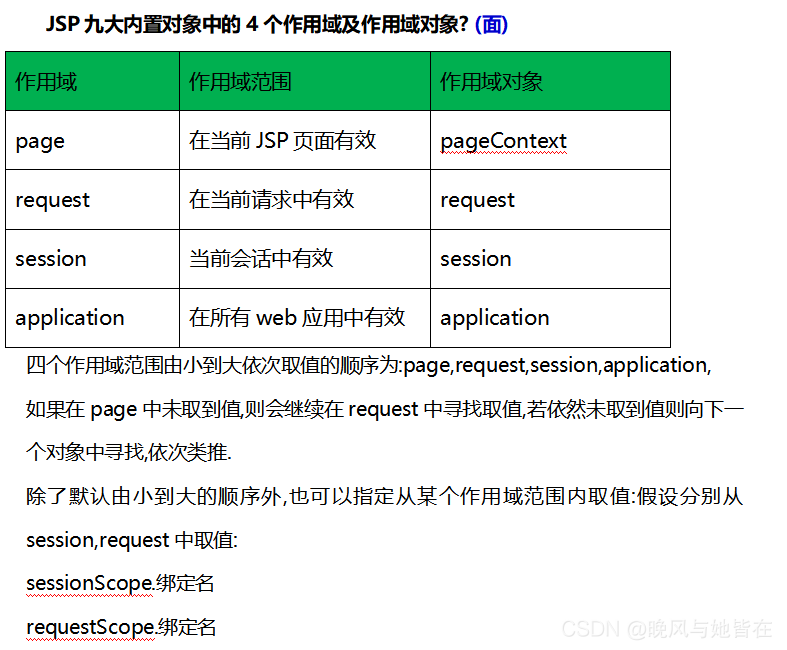Click 'request' in the 作用域 column

point(92,200)
